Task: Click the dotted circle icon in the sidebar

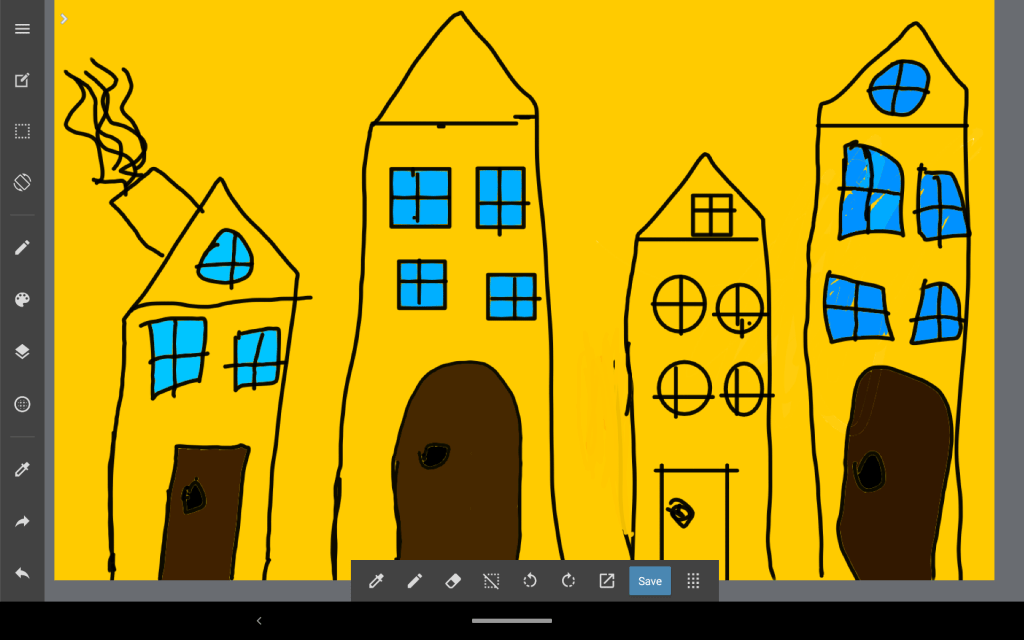Action: [22, 404]
